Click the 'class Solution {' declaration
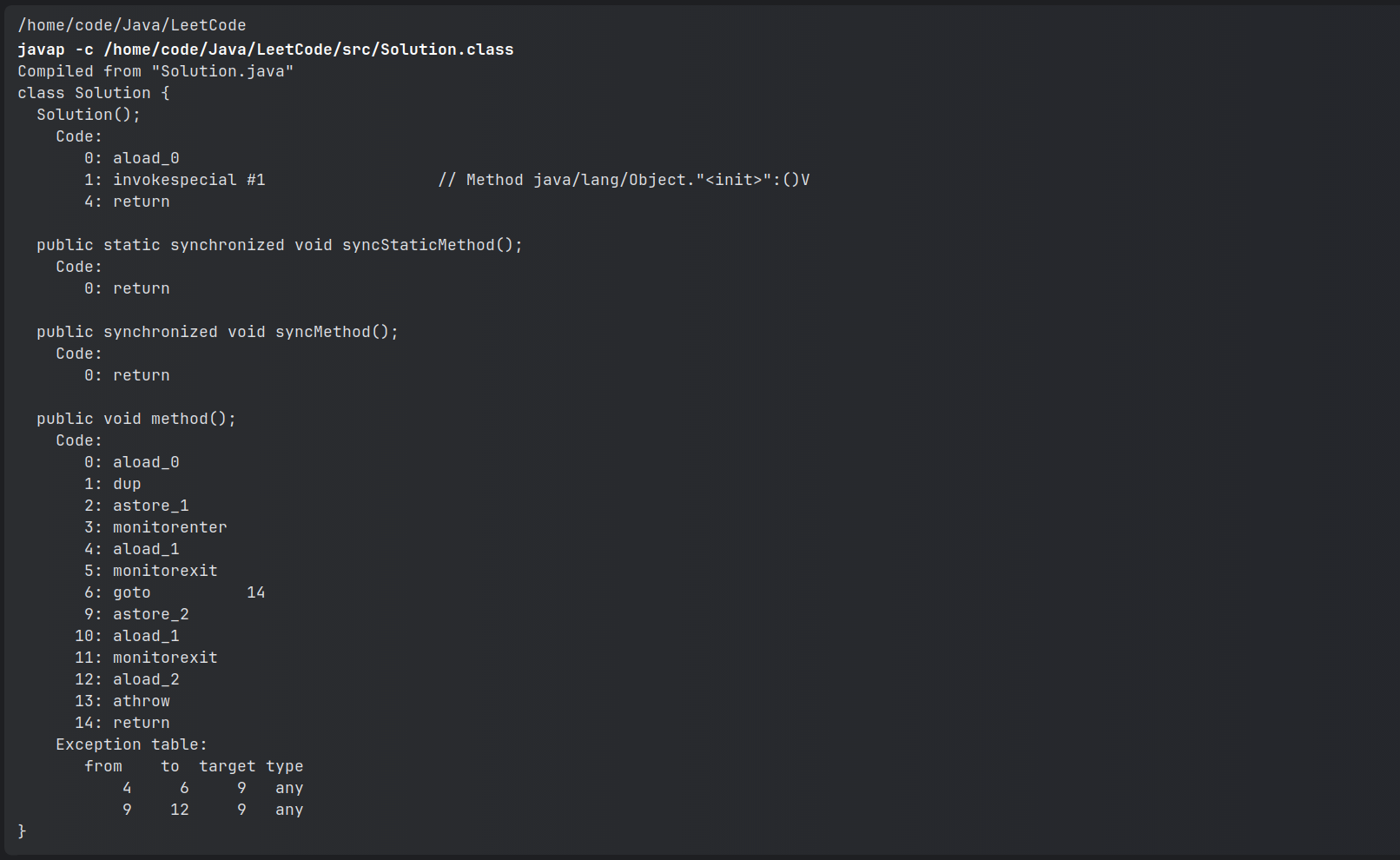Image resolution: width=1400 pixels, height=860 pixels. click(94, 93)
